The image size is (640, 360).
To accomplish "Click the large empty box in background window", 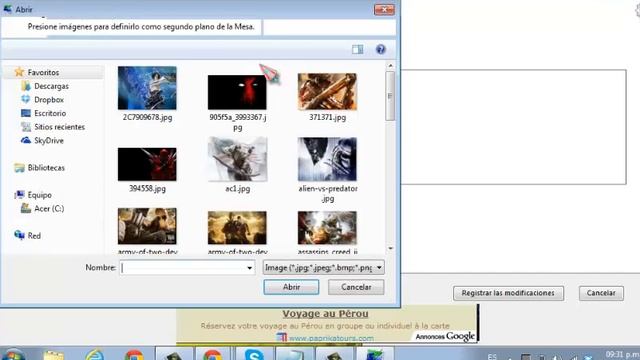I will pos(514,127).
